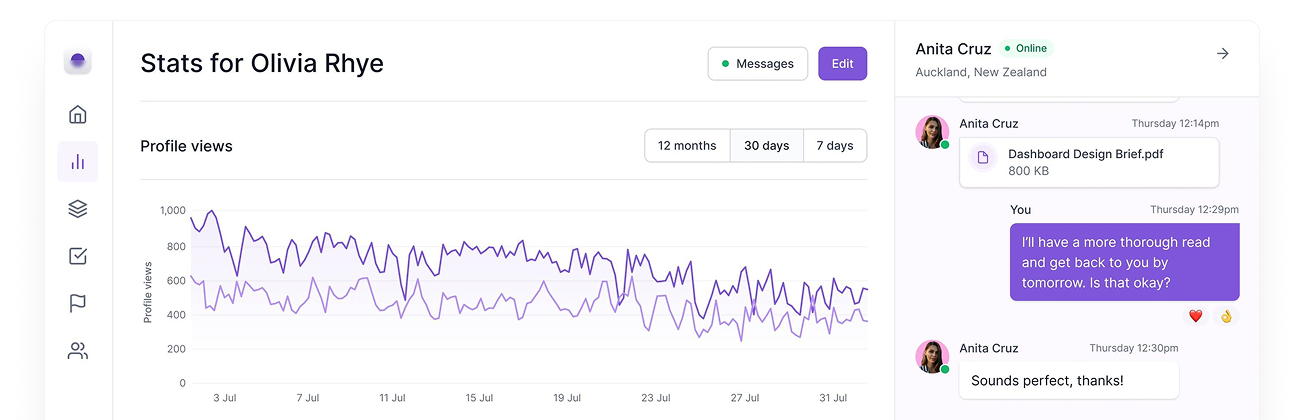This screenshot has width=1304, height=420.
Task: Click the red heart emoji reaction
Action: tap(1195, 316)
